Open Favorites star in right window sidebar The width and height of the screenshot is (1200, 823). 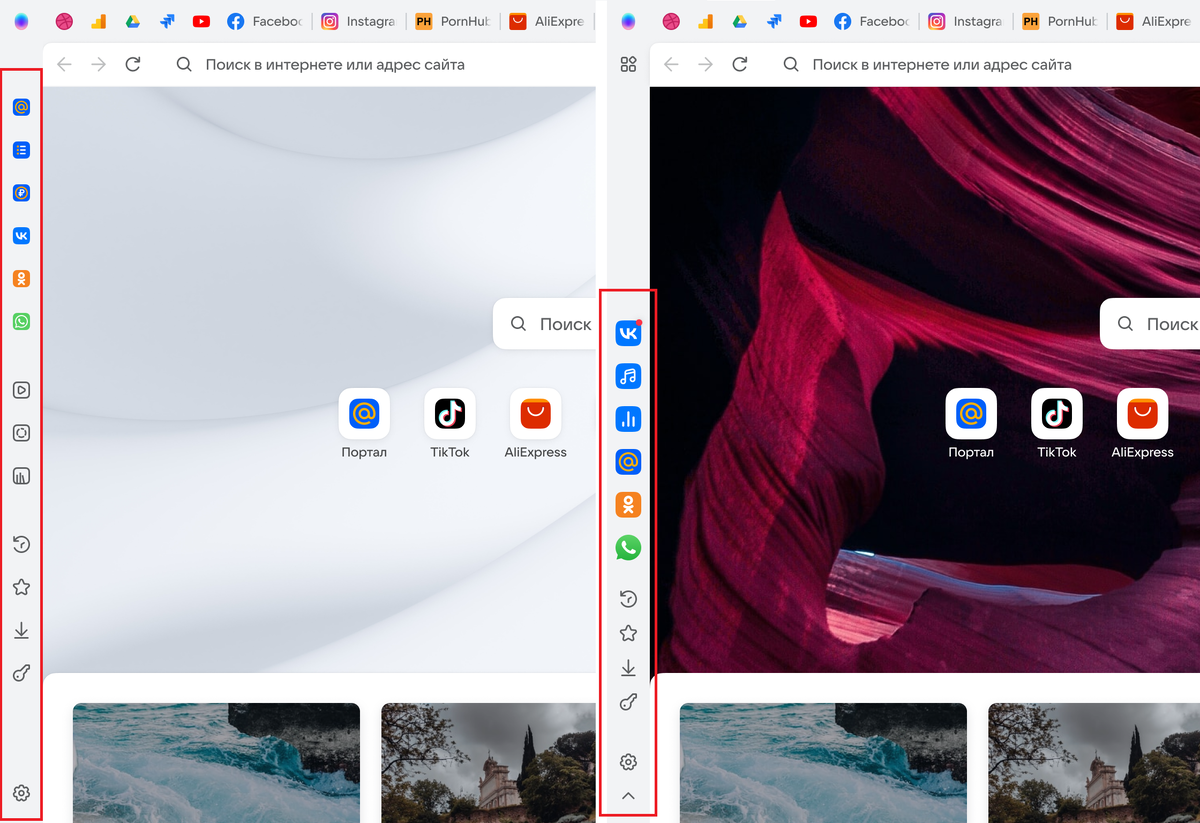click(628, 633)
